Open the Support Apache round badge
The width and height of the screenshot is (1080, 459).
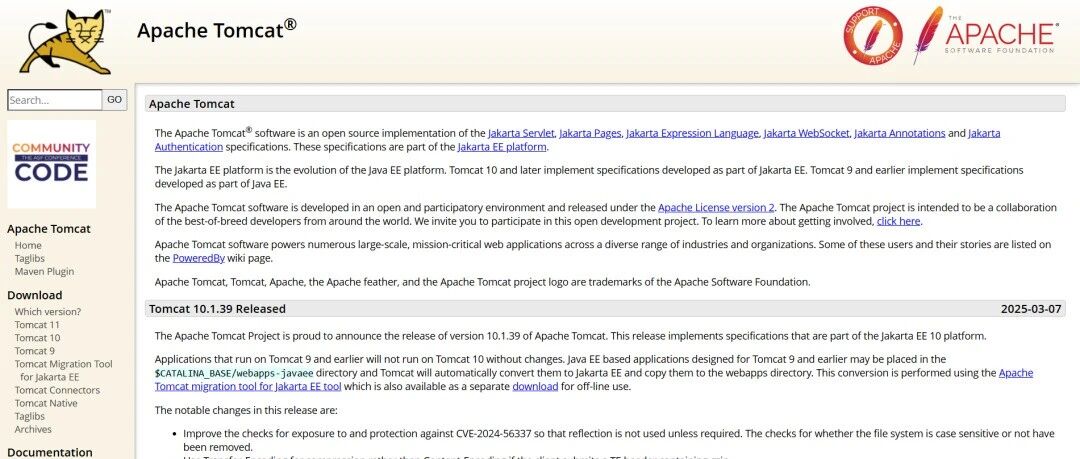tap(873, 36)
